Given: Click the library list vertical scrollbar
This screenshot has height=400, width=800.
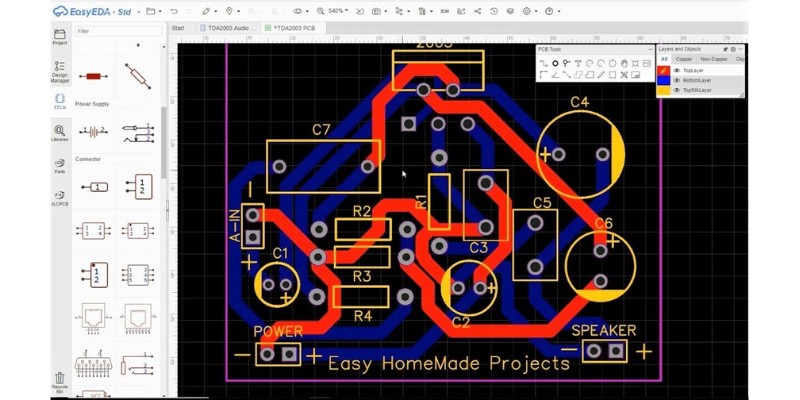Looking at the screenshot, I should coord(164,143).
